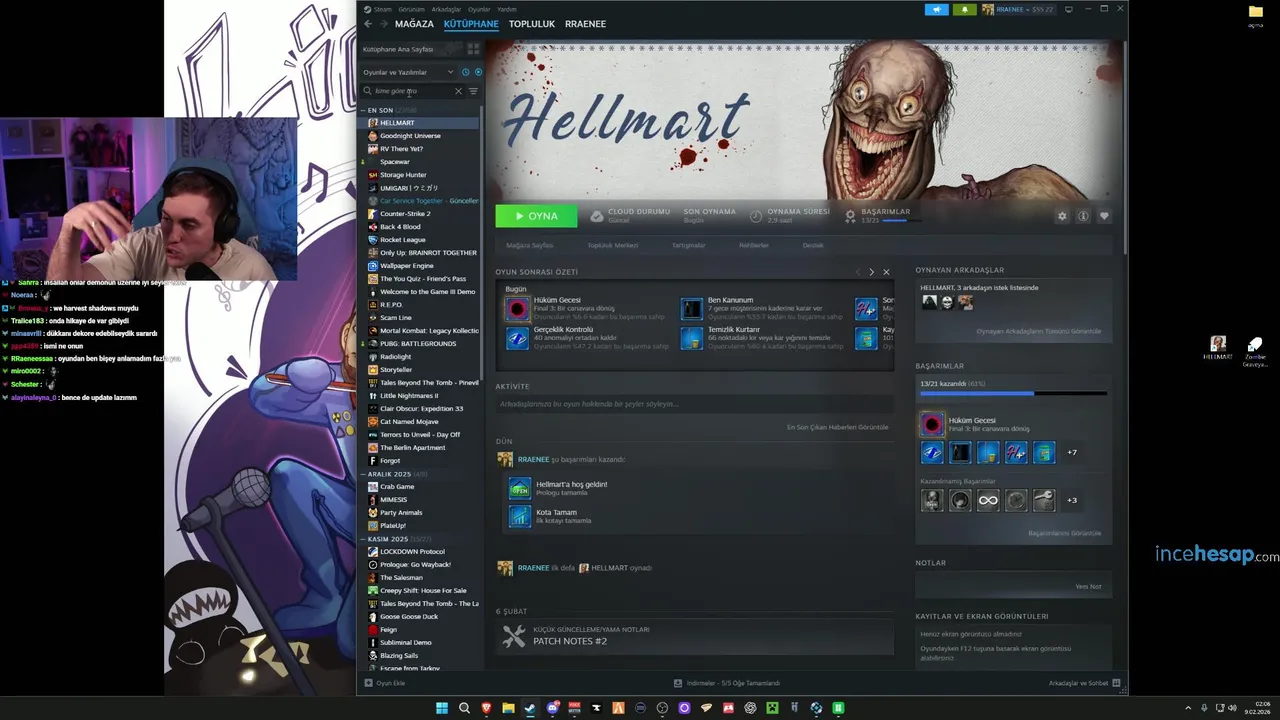Sort by recent activity clock icon

click(x=465, y=72)
